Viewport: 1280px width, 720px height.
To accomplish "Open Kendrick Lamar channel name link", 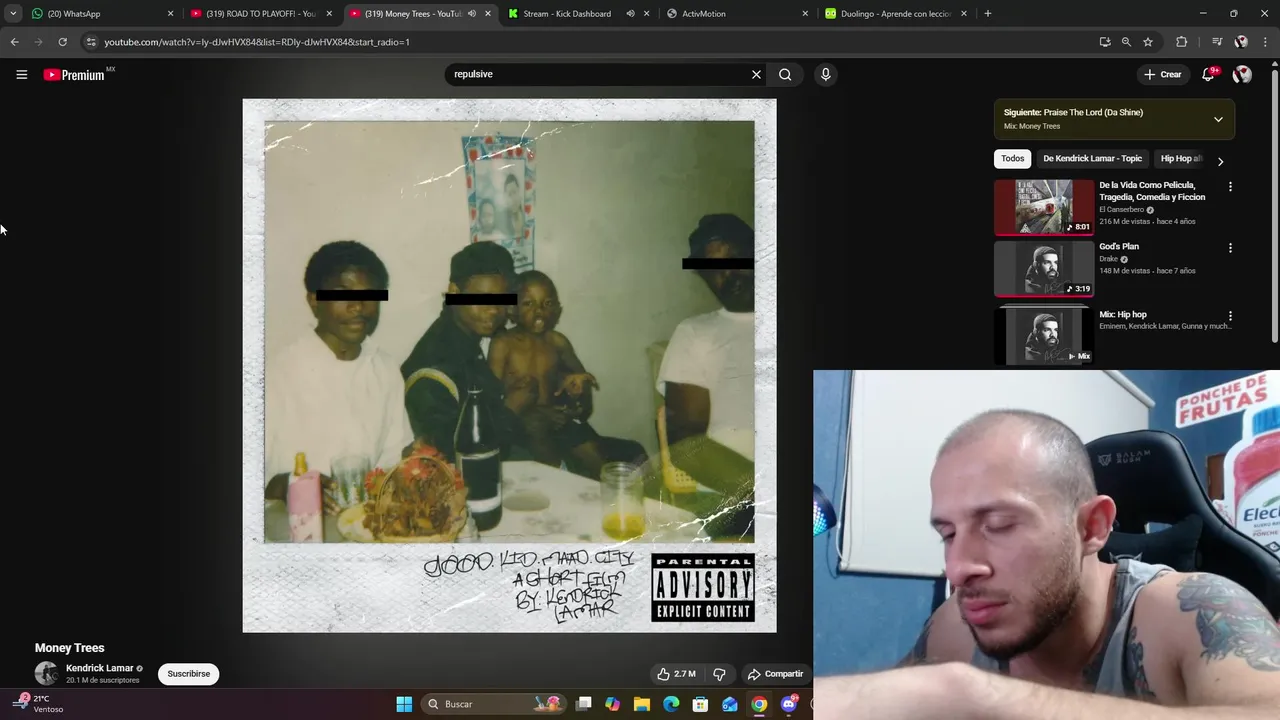I will pos(99,668).
